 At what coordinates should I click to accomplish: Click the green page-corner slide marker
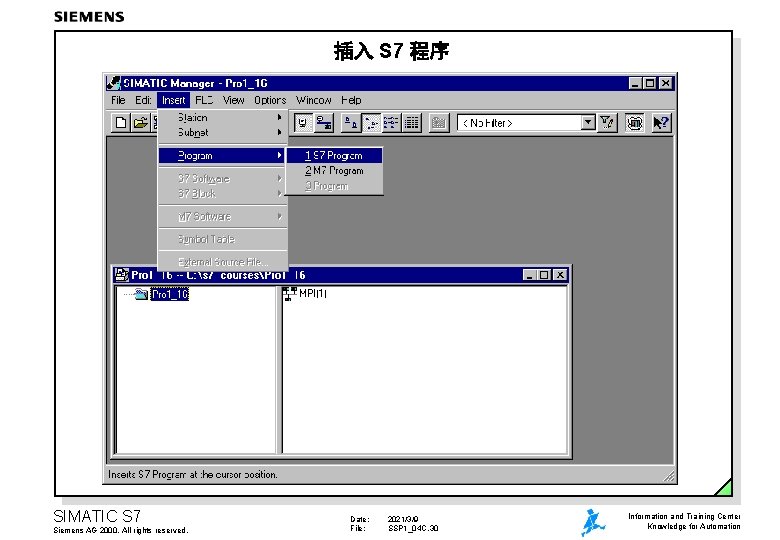tap(724, 488)
